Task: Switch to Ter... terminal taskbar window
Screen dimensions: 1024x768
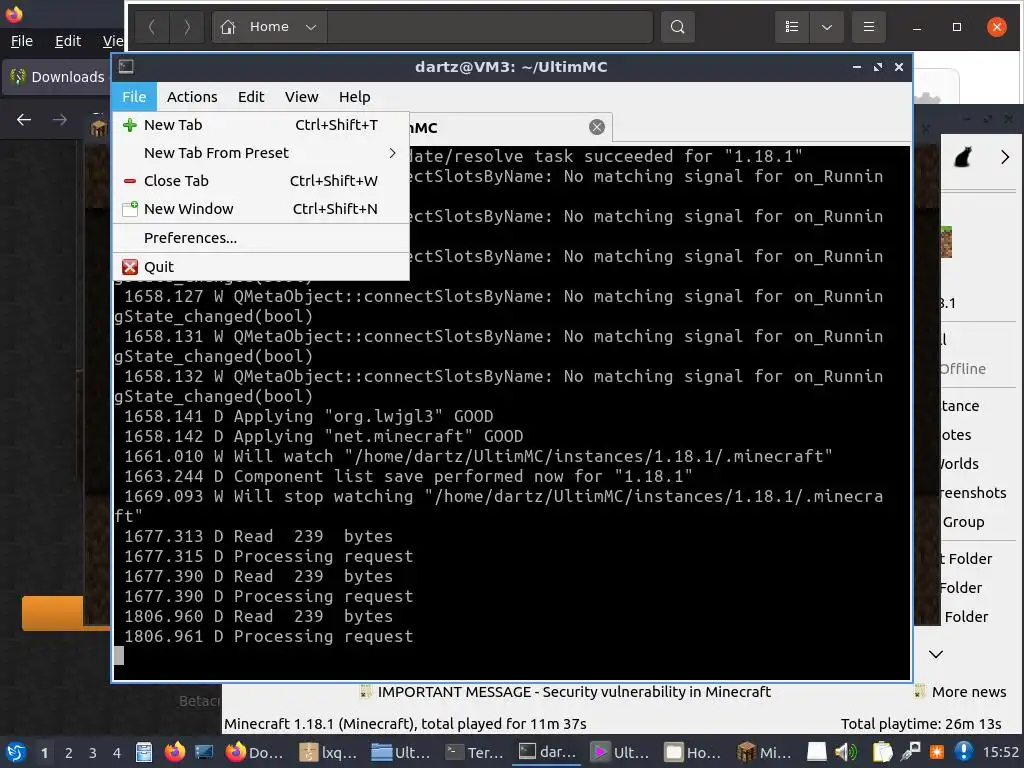Action: [x=475, y=752]
